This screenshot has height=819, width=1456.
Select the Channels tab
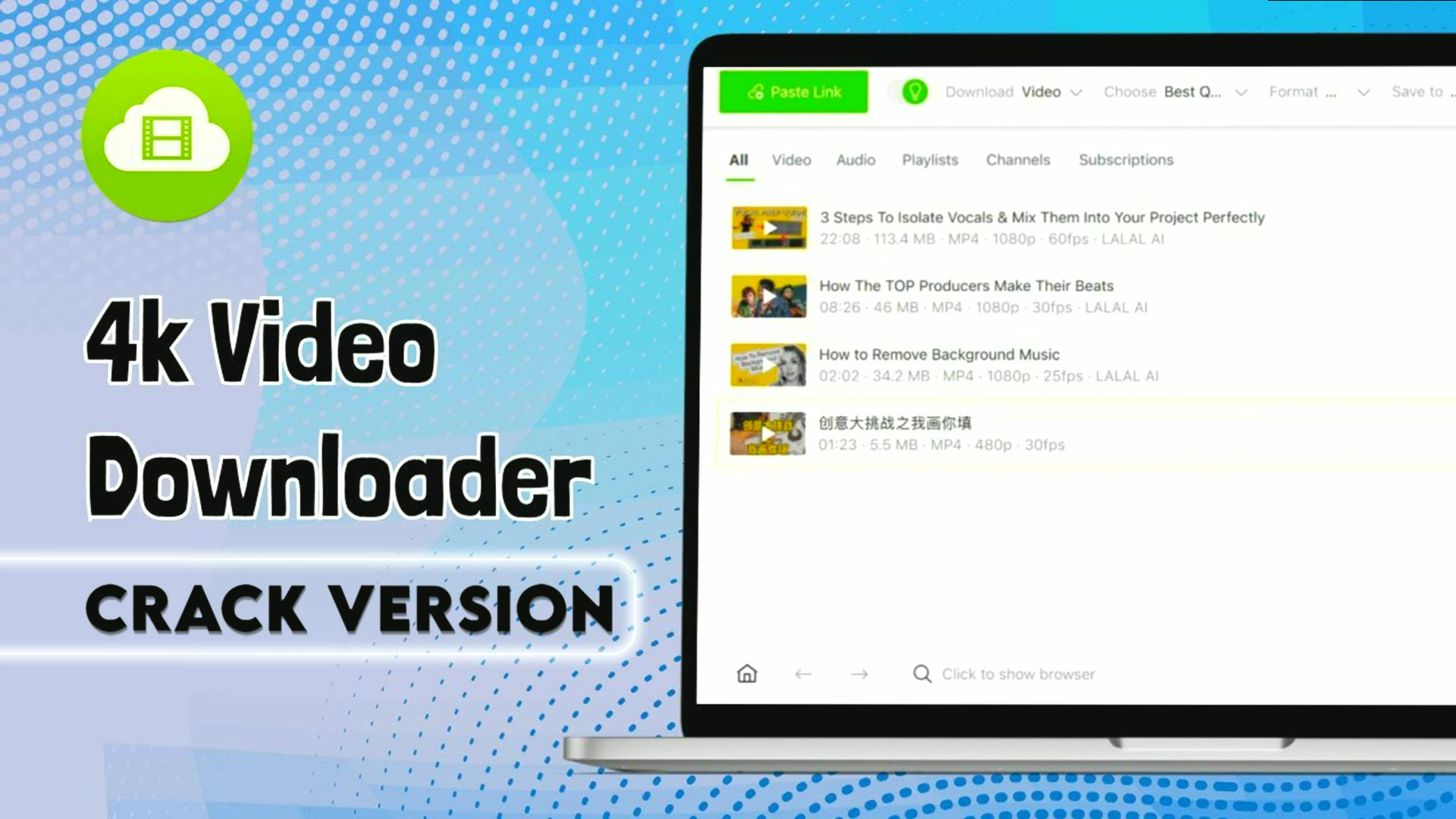[x=1017, y=160]
